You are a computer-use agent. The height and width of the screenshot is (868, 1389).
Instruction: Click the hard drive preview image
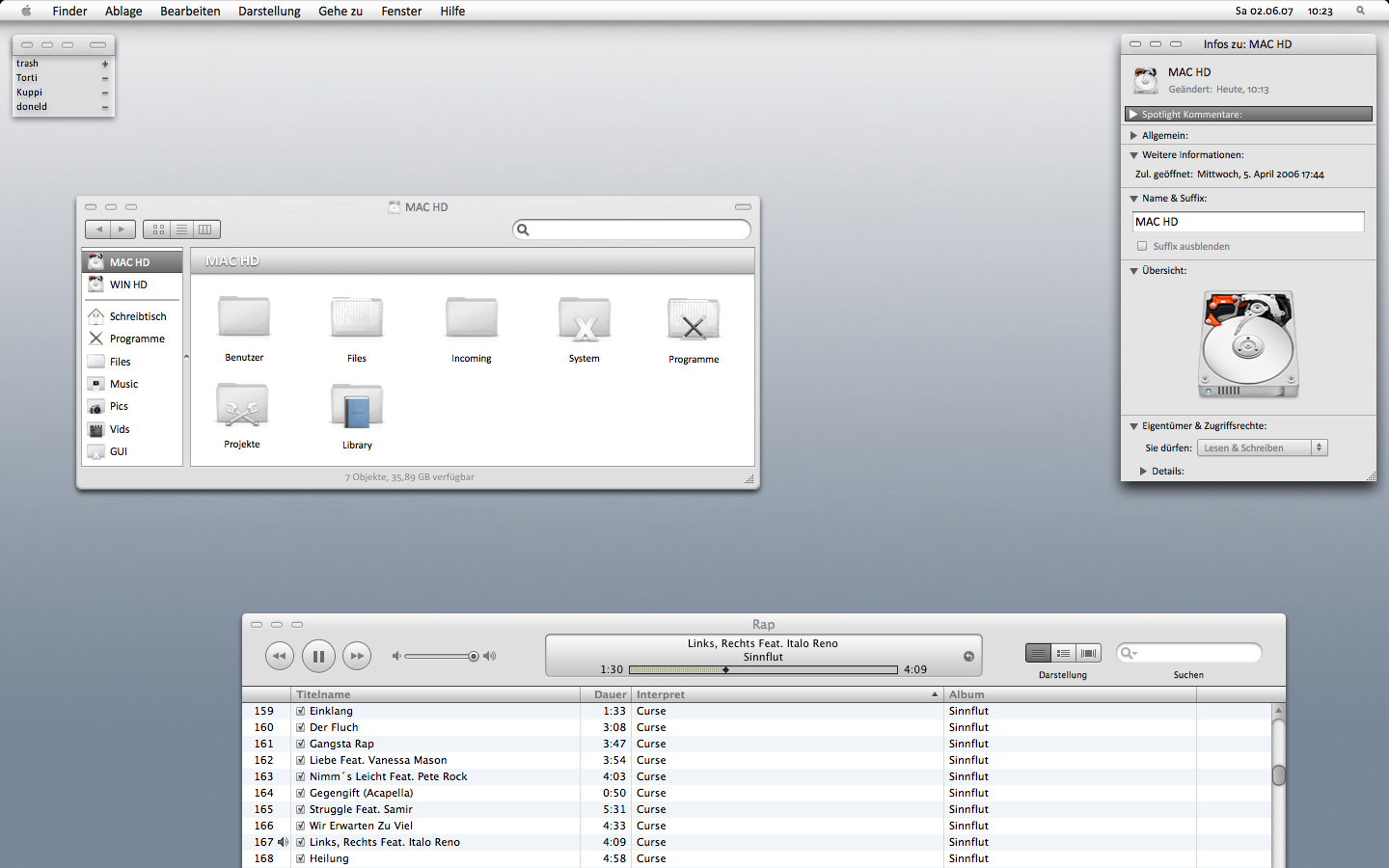(x=1248, y=345)
